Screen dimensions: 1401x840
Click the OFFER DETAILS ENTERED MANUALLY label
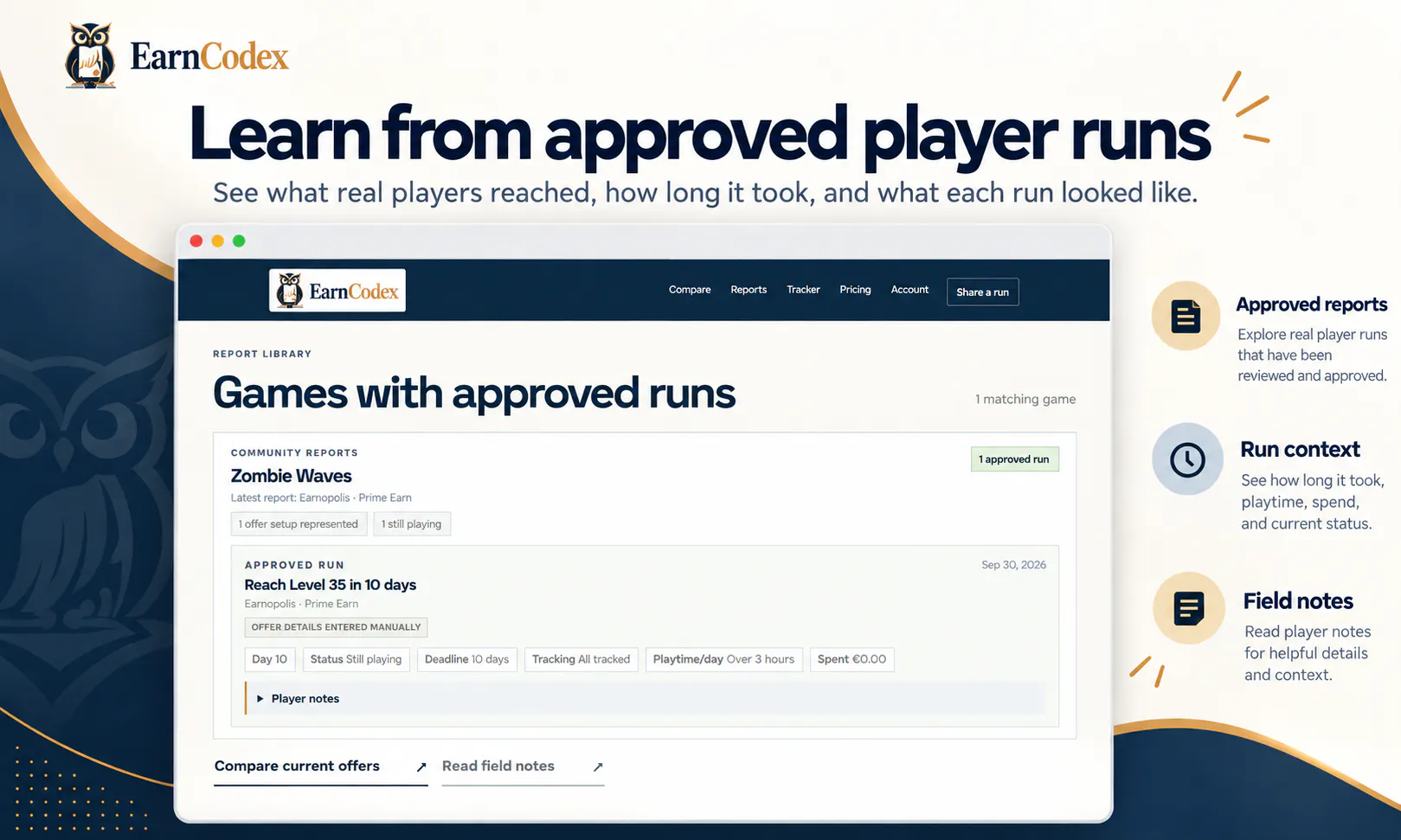[336, 627]
